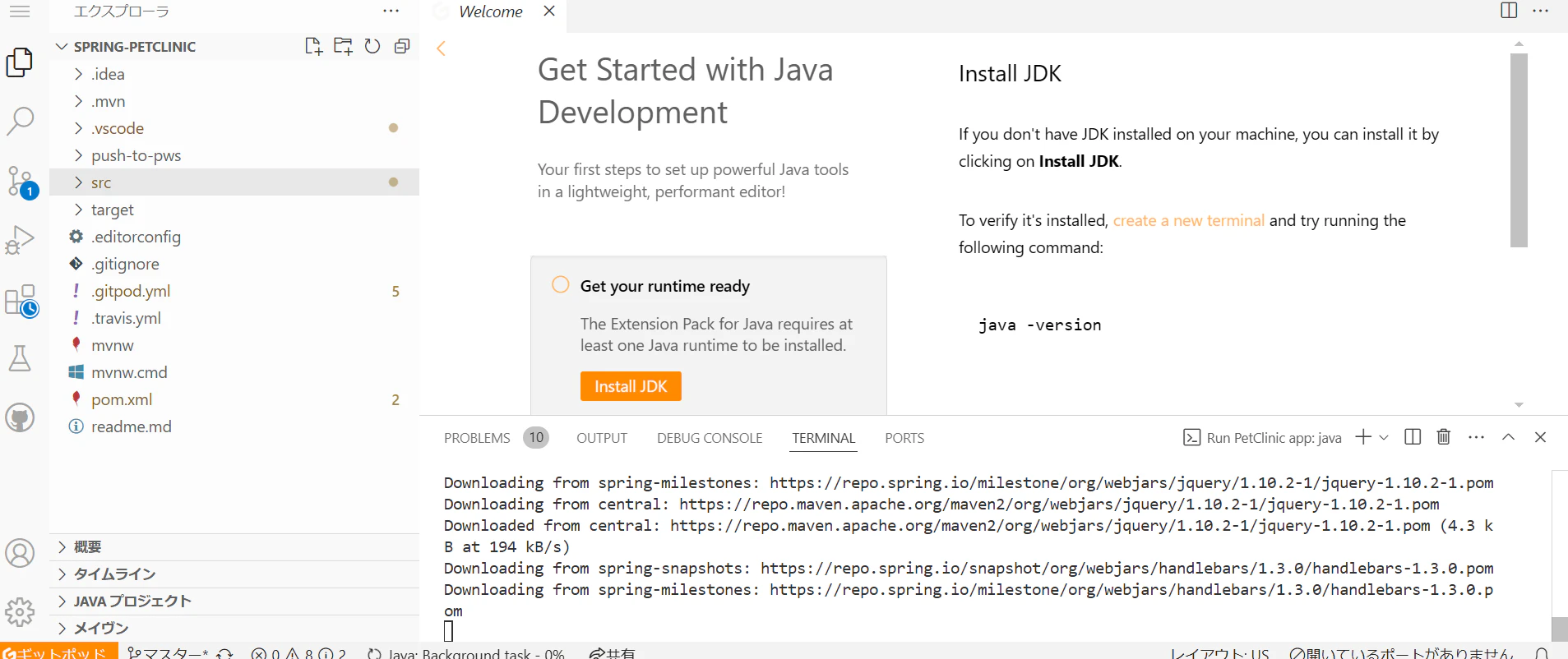Expand the target folder
Viewport: 1568px width, 659px height.
[234, 210]
